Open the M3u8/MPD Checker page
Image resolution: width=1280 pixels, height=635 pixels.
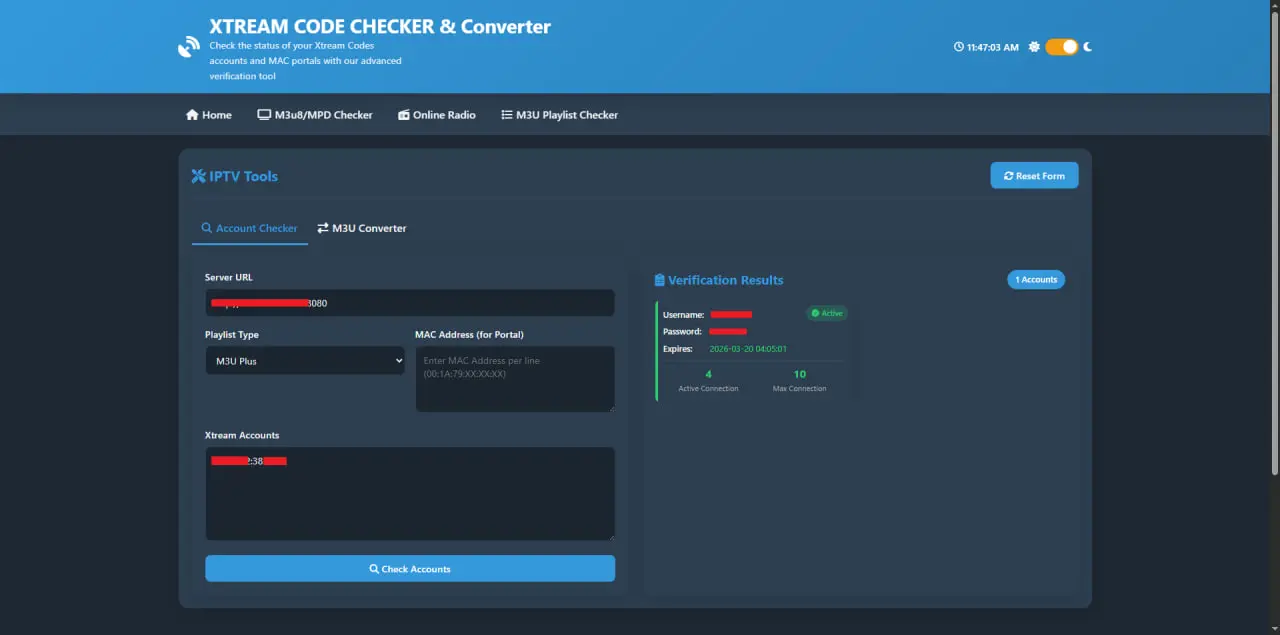315,115
